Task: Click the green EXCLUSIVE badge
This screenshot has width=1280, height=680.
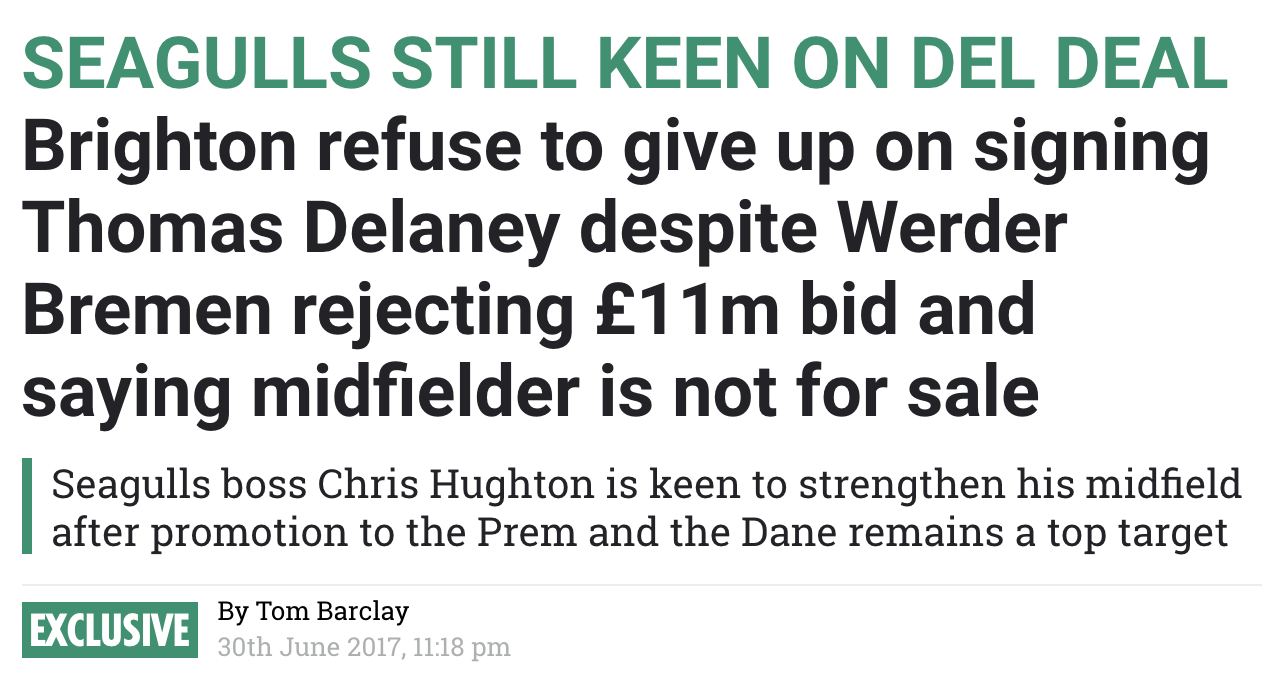Action: coord(110,629)
